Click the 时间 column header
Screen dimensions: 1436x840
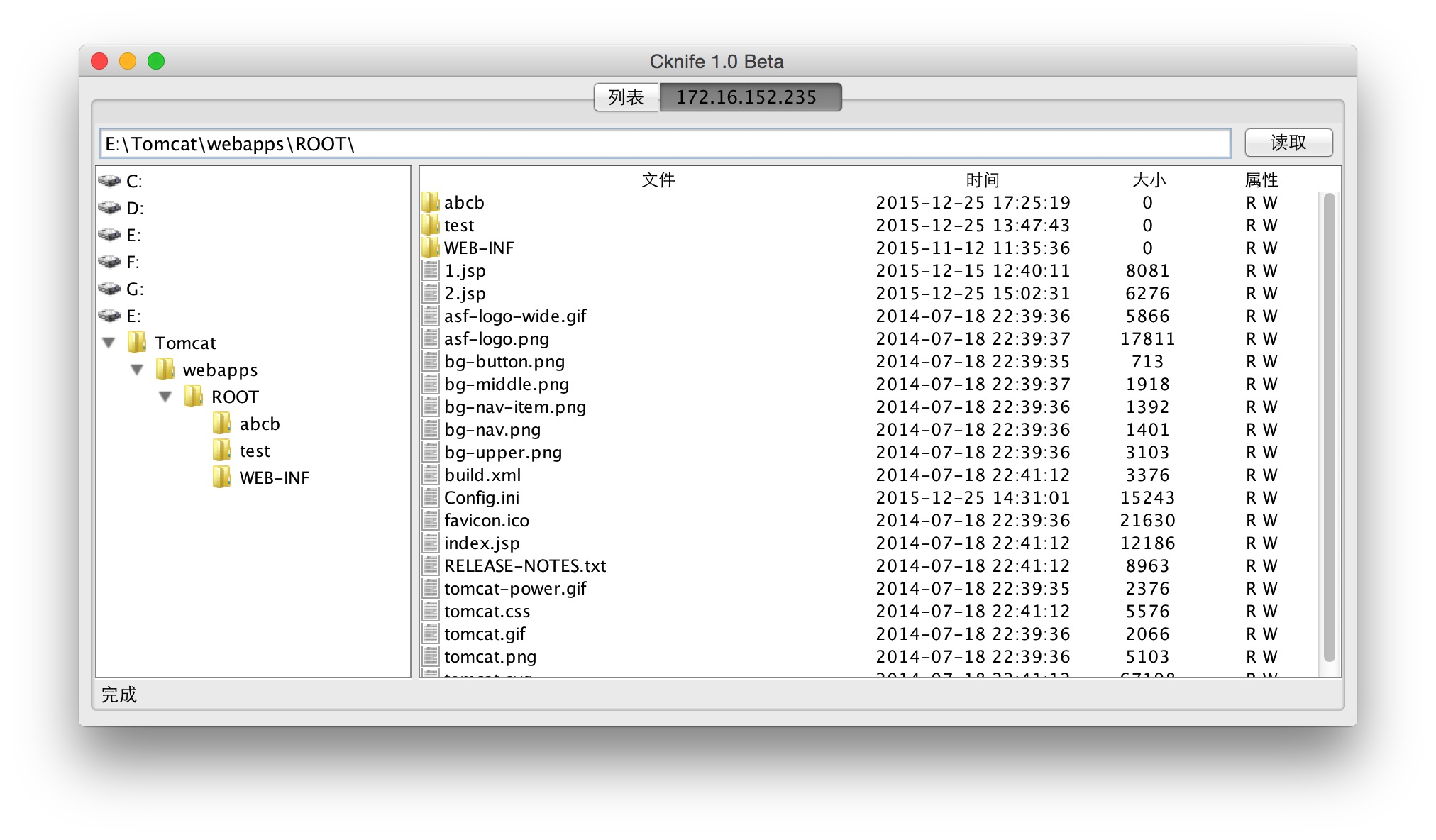pos(982,179)
